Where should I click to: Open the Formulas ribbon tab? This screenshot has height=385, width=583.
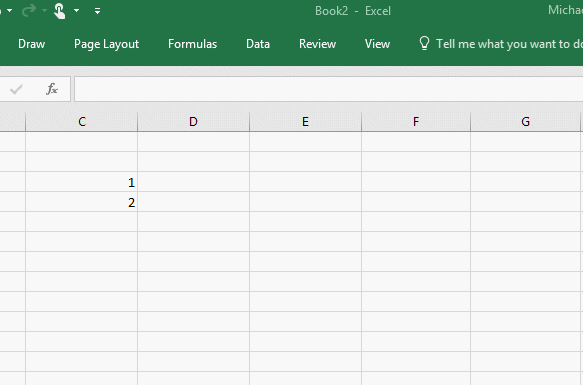click(192, 44)
